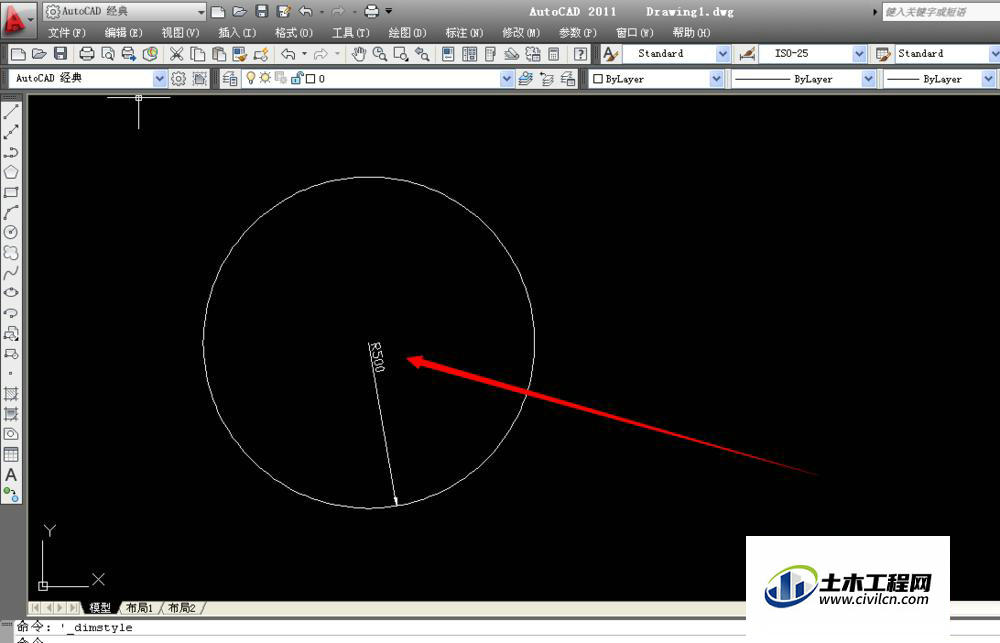
Task: Select the R500 radius dimension text
Action: pyautogui.click(x=376, y=357)
